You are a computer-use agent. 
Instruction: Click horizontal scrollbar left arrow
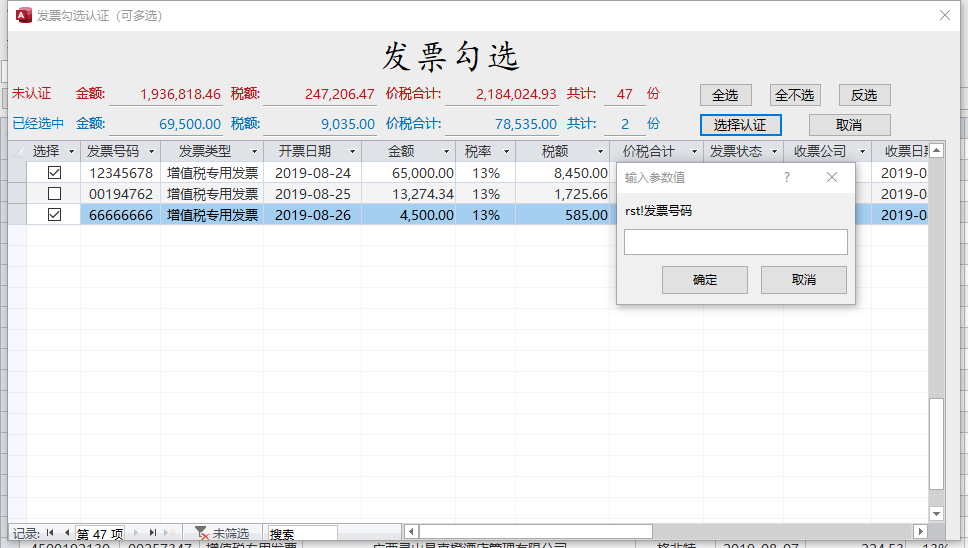tap(411, 531)
